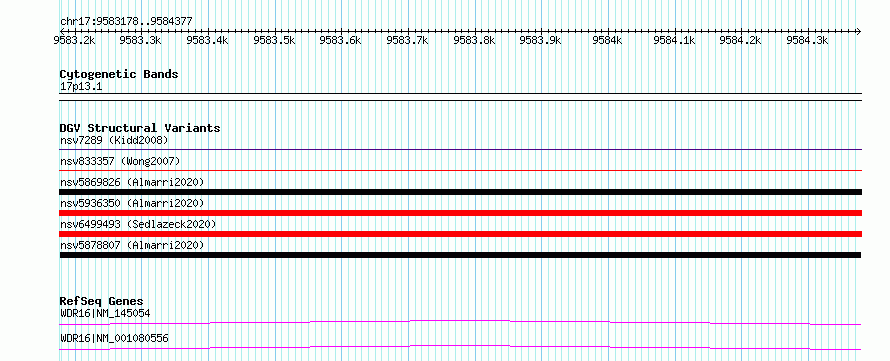Click the magenta WDR16|NM_145054 transcript line
The image size is (890, 361).
pyautogui.click(x=460, y=322)
